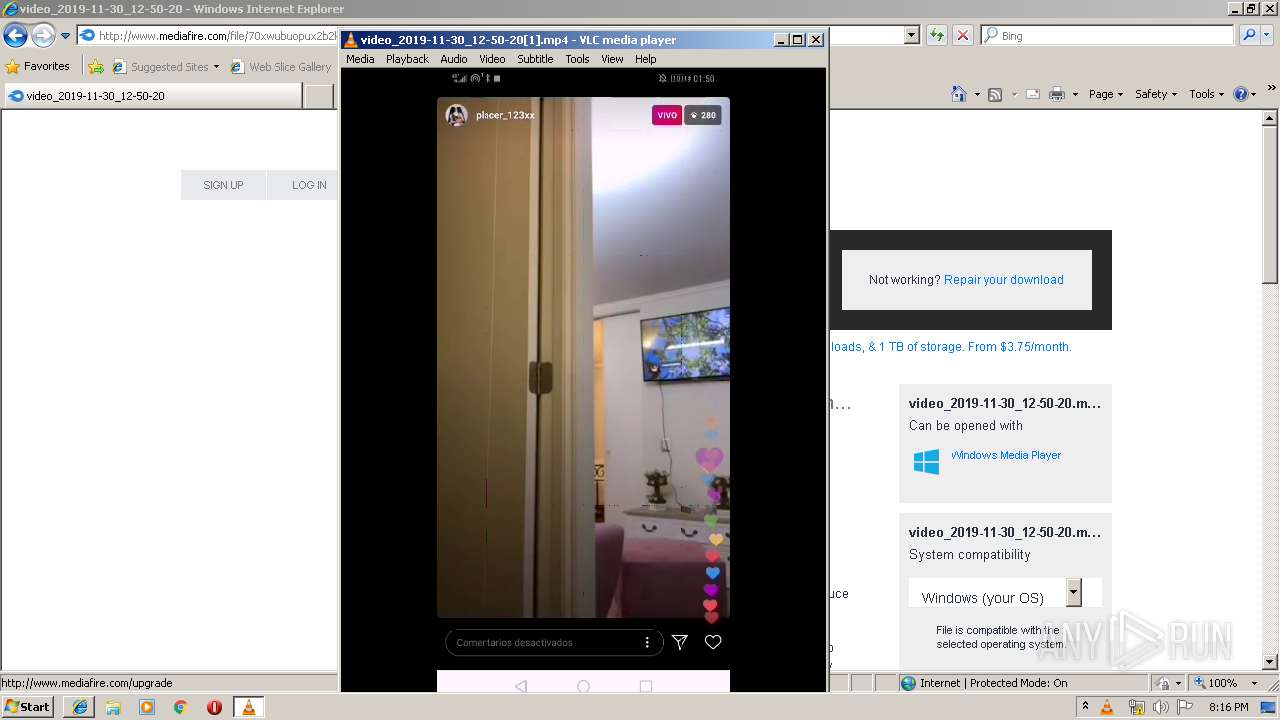Click the Android home circle icon
1280x720 pixels.
584,687
